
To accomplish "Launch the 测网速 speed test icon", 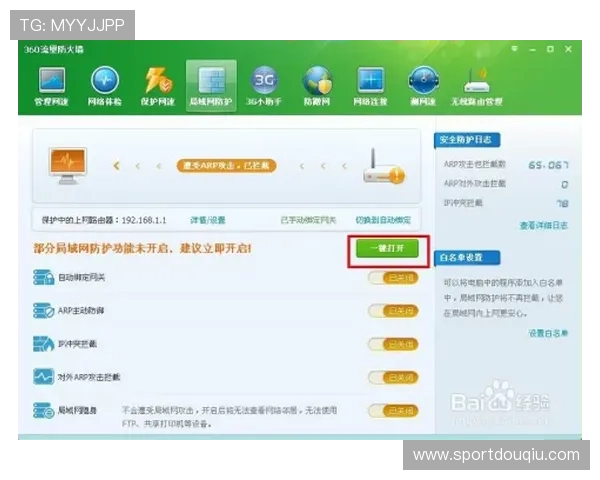I will pos(423,86).
